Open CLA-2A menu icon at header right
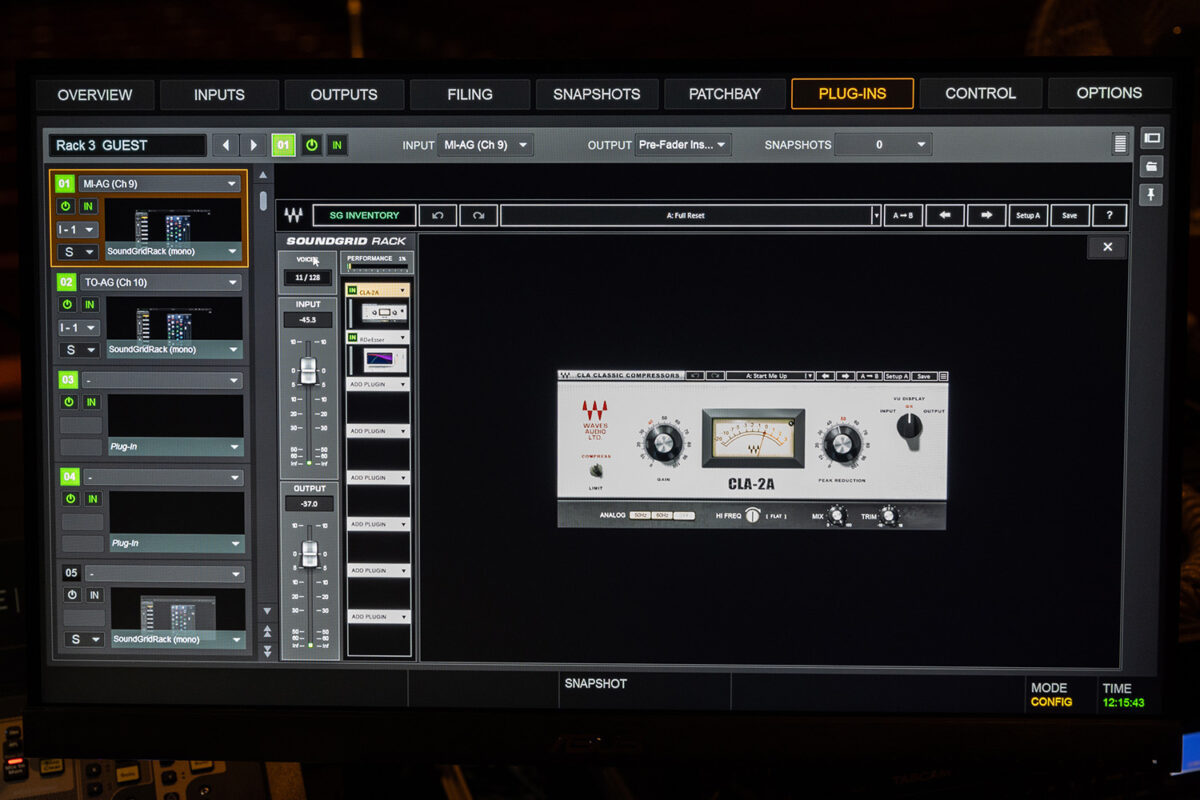The image size is (1200, 800). [943, 376]
